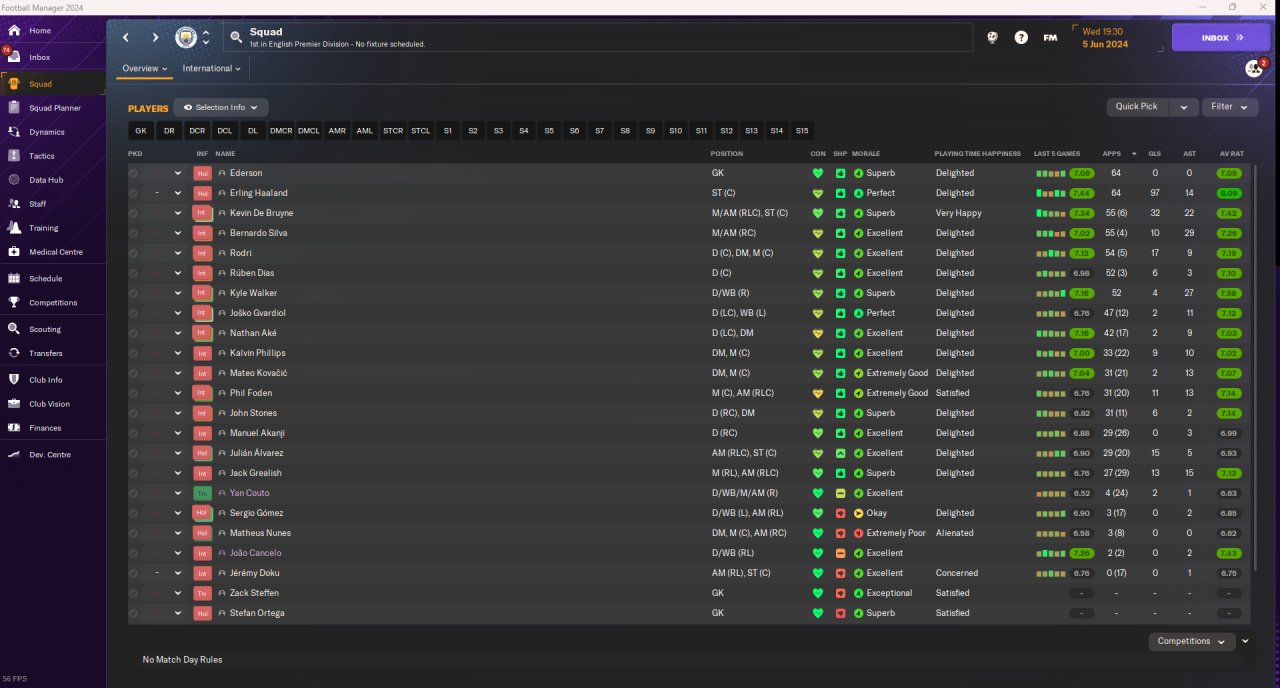Image resolution: width=1280 pixels, height=688 pixels.
Task: Expand the position chevron for Julián Álvarez
Action: point(178,453)
